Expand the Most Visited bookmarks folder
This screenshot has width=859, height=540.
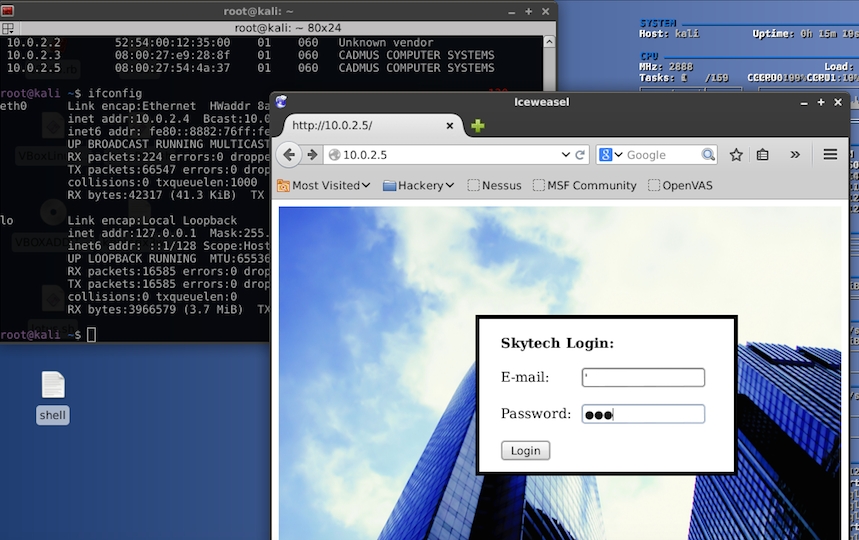[x=323, y=185]
